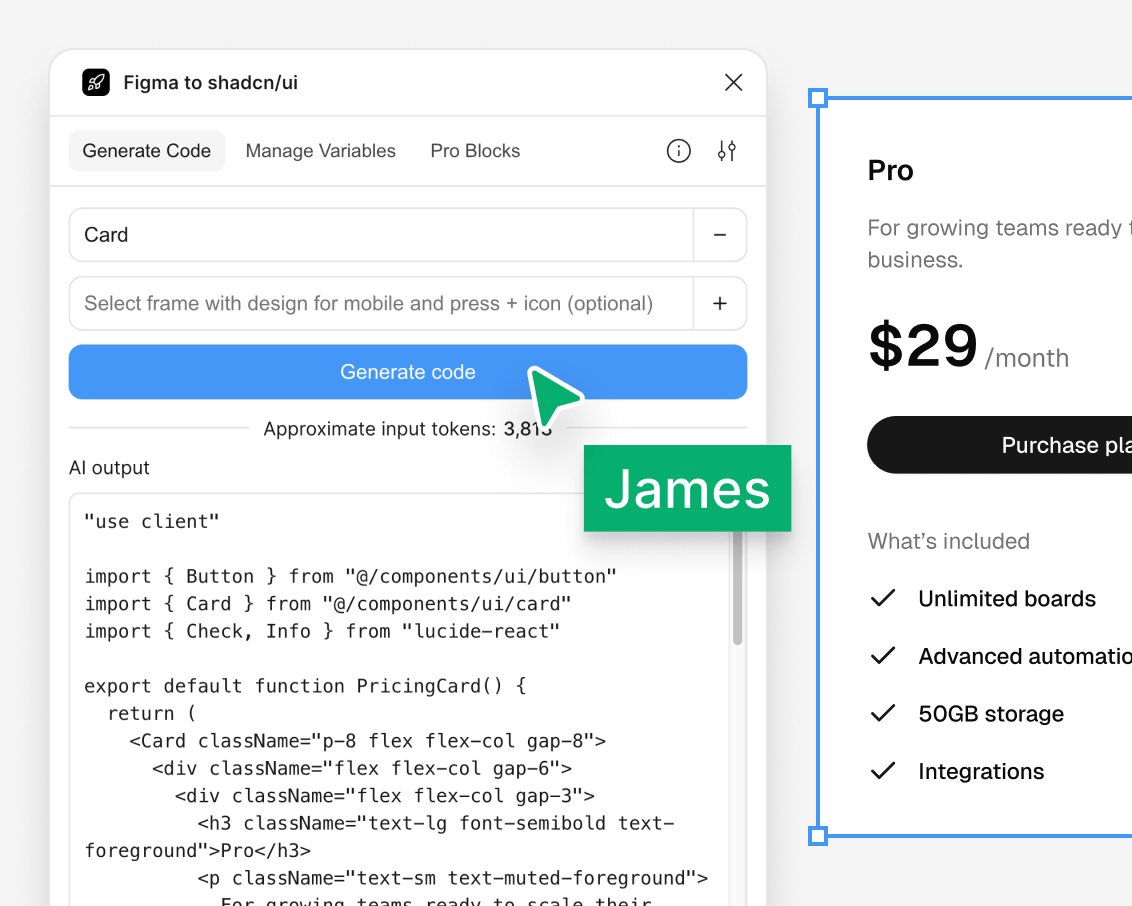
Task: Switch to the Generate Code tab
Action: click(x=147, y=151)
